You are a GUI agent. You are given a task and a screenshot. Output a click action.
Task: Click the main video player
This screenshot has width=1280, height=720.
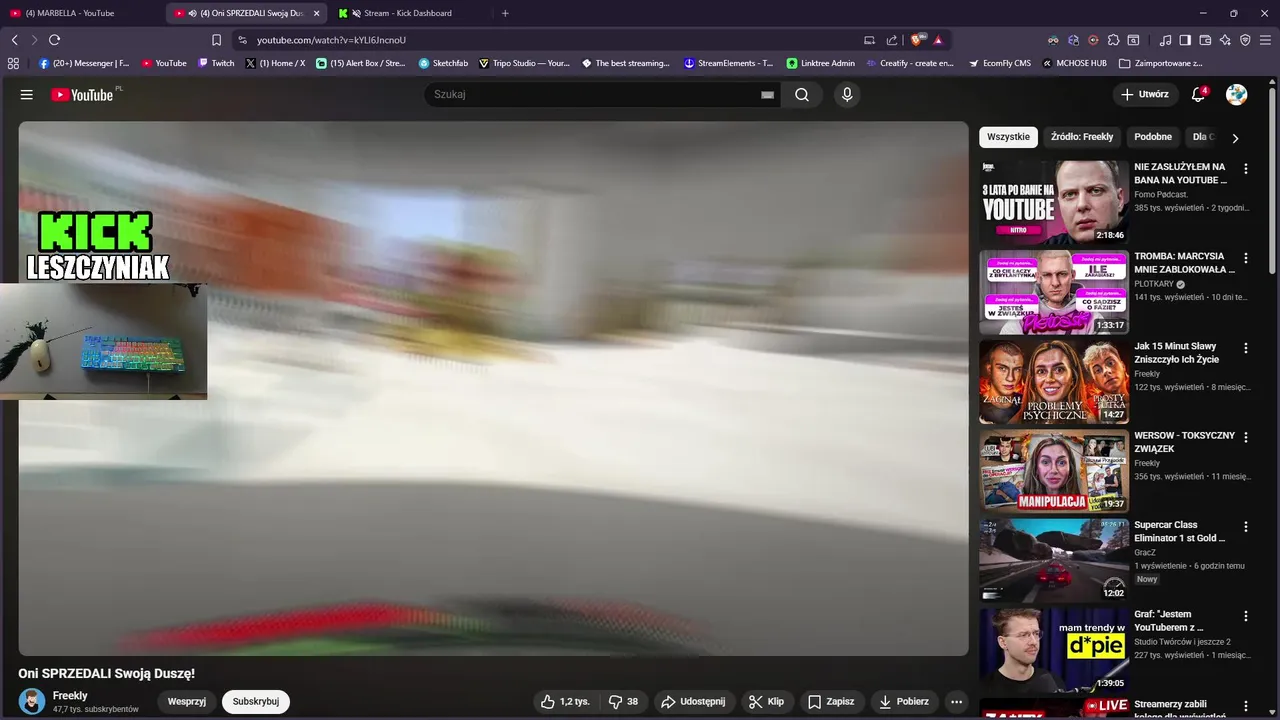[493, 389]
